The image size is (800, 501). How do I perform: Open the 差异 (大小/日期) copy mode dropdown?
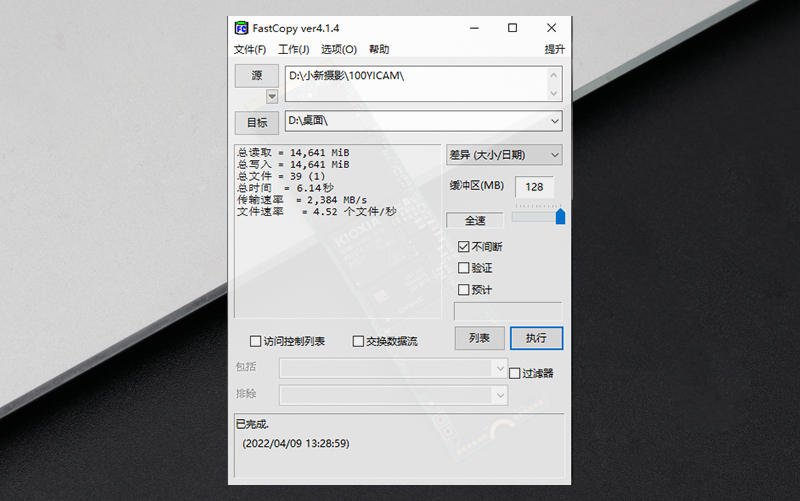pos(504,155)
